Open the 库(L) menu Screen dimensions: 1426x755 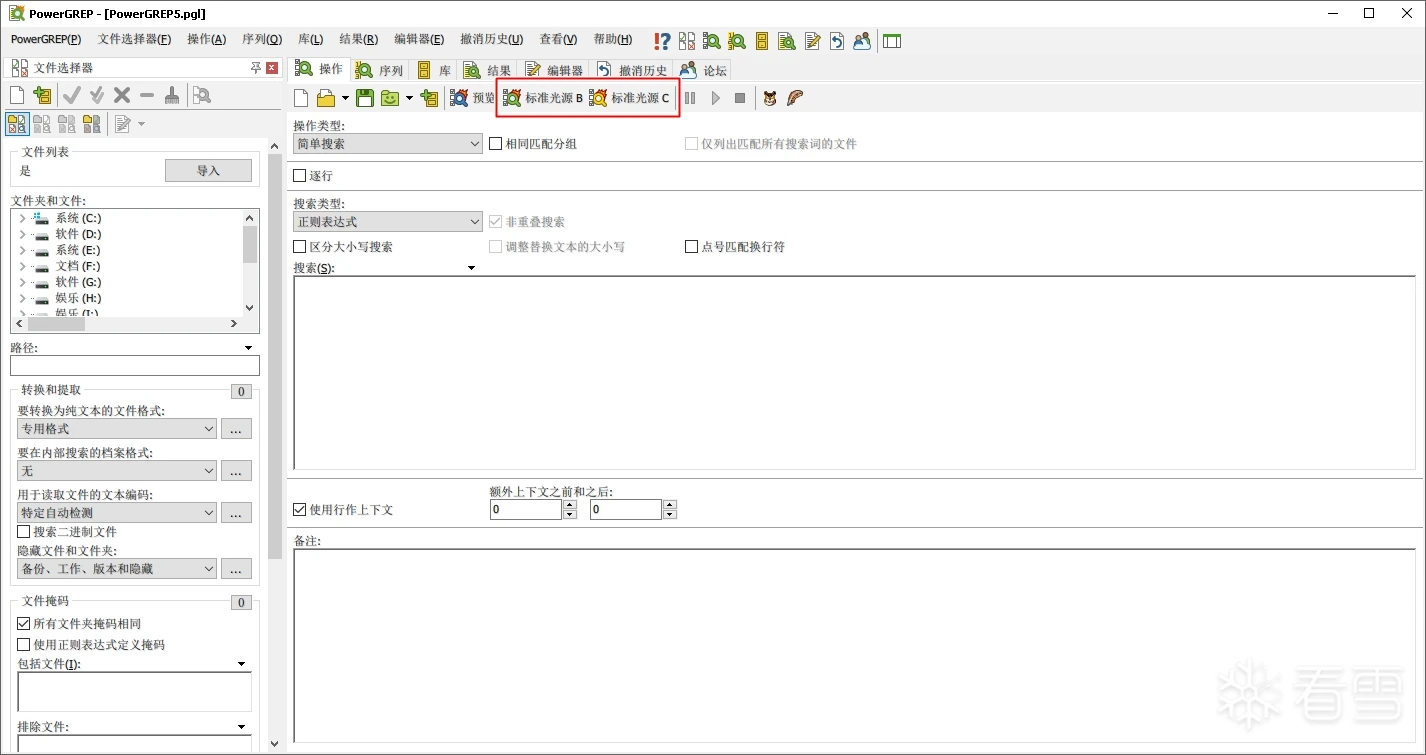tap(310, 39)
